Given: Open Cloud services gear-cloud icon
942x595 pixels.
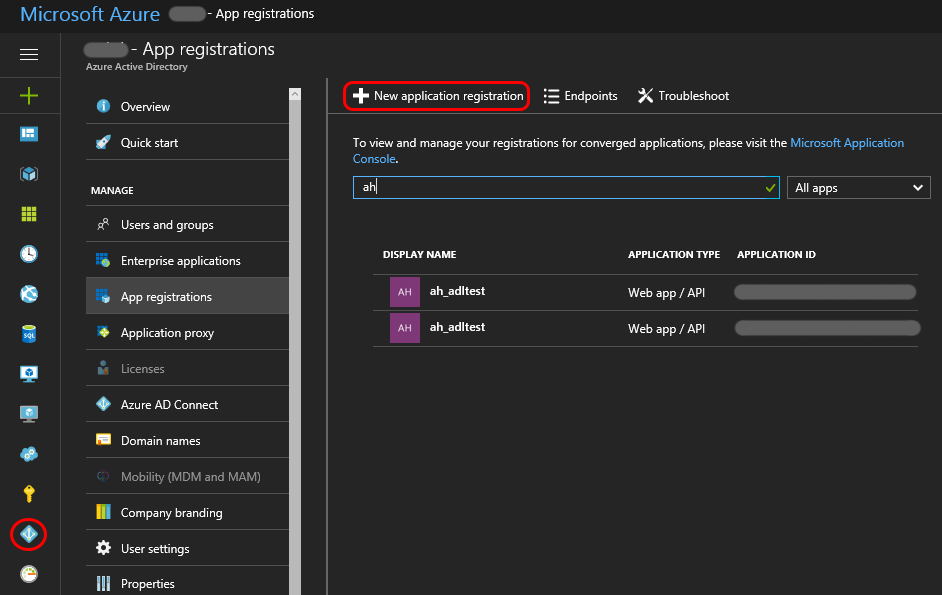Looking at the screenshot, I should 29,454.
